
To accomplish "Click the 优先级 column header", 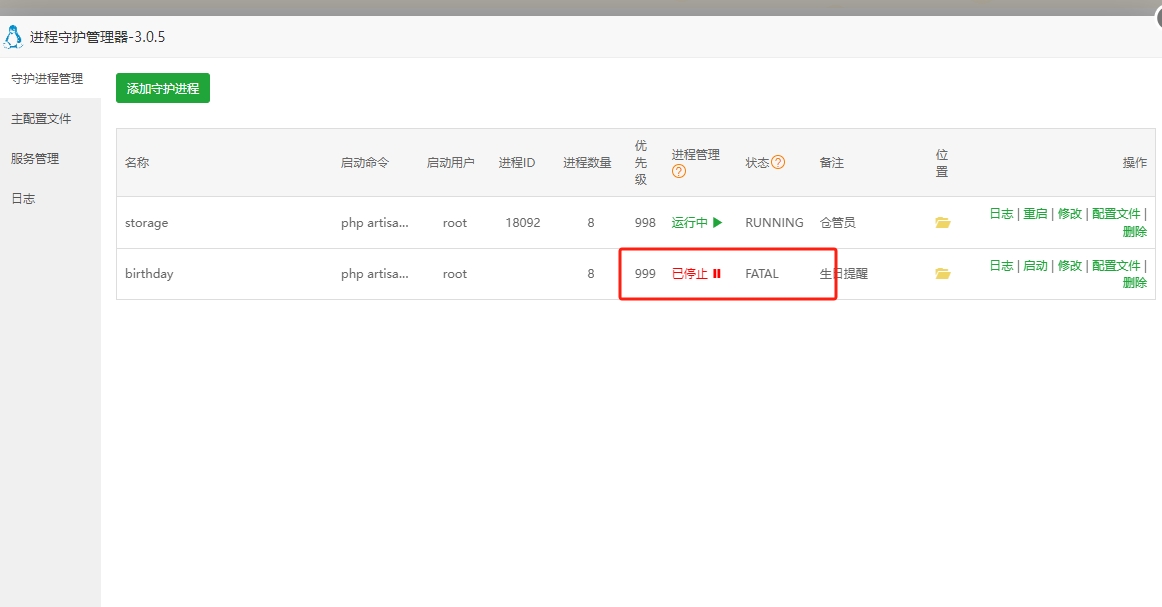I will 641,162.
